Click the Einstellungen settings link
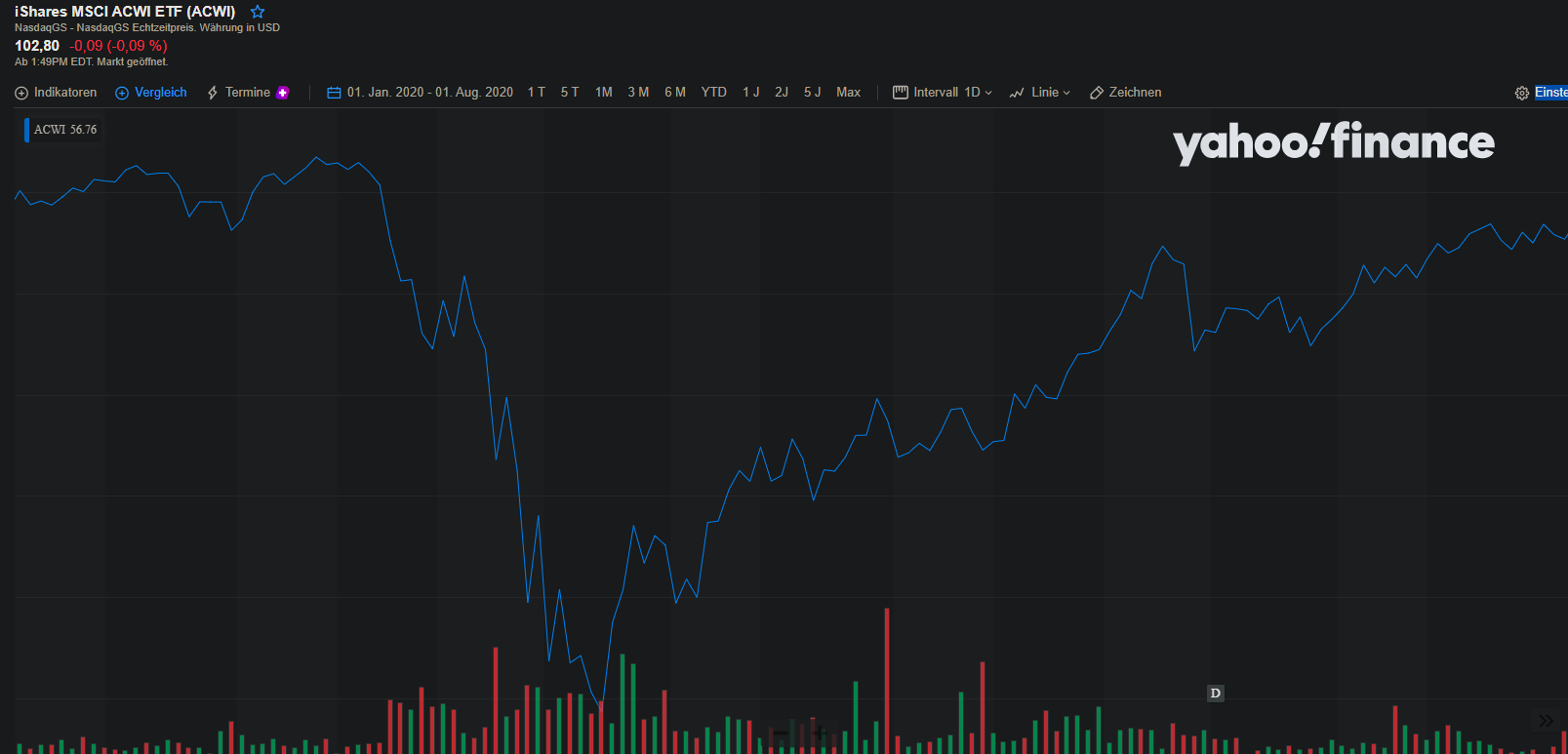 1551,93
